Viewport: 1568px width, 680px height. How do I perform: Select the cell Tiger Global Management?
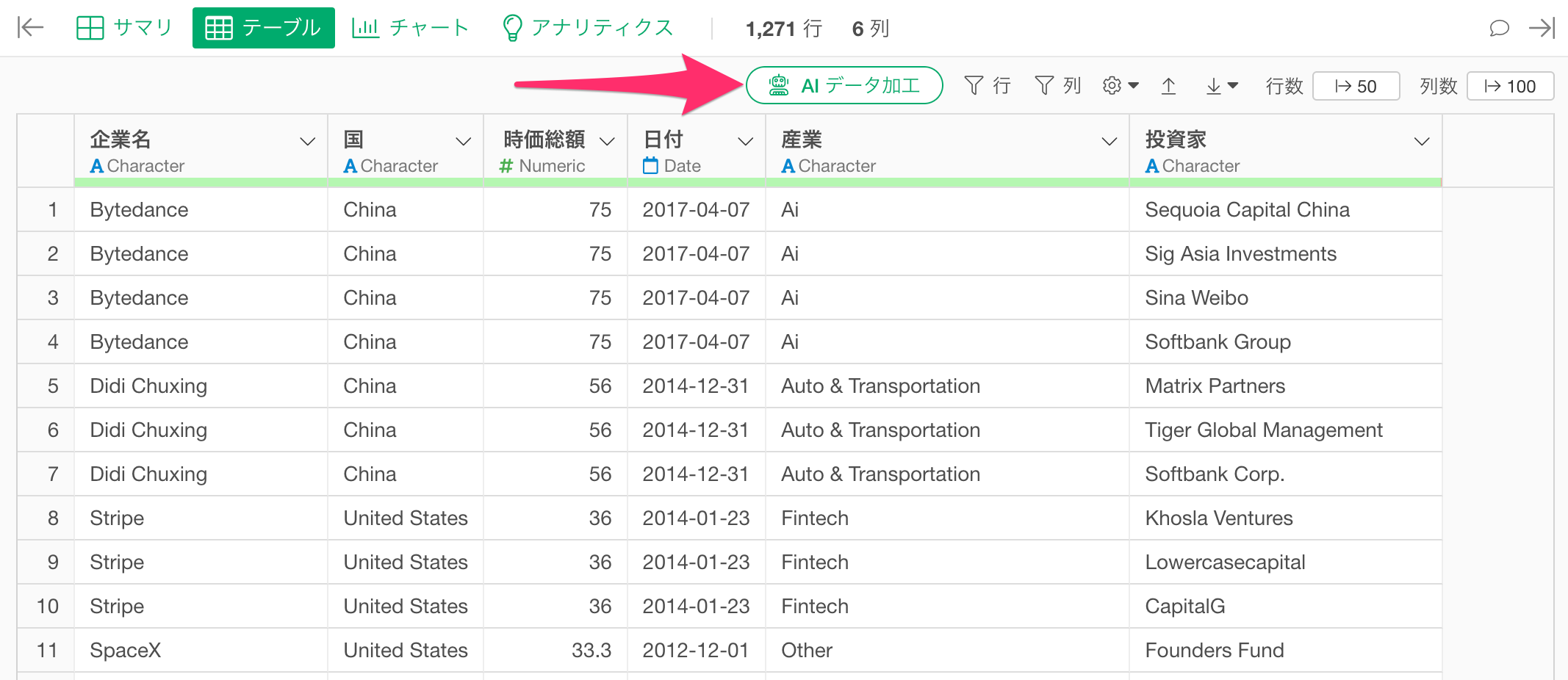click(1286, 430)
